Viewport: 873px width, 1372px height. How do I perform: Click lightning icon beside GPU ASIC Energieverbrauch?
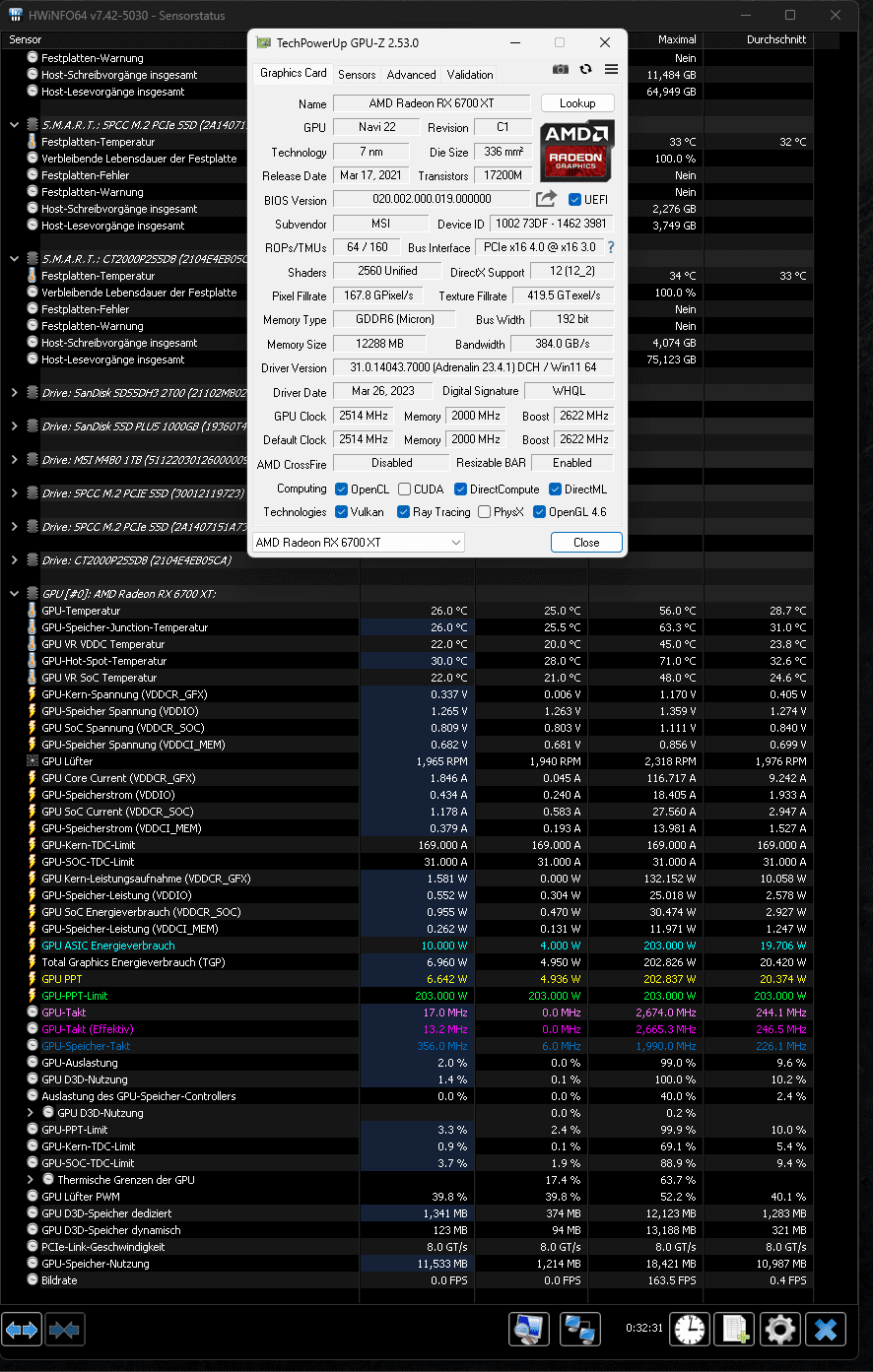coord(33,946)
